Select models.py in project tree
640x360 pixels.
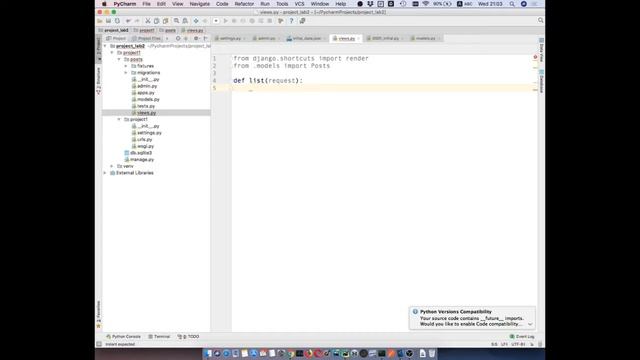point(145,100)
